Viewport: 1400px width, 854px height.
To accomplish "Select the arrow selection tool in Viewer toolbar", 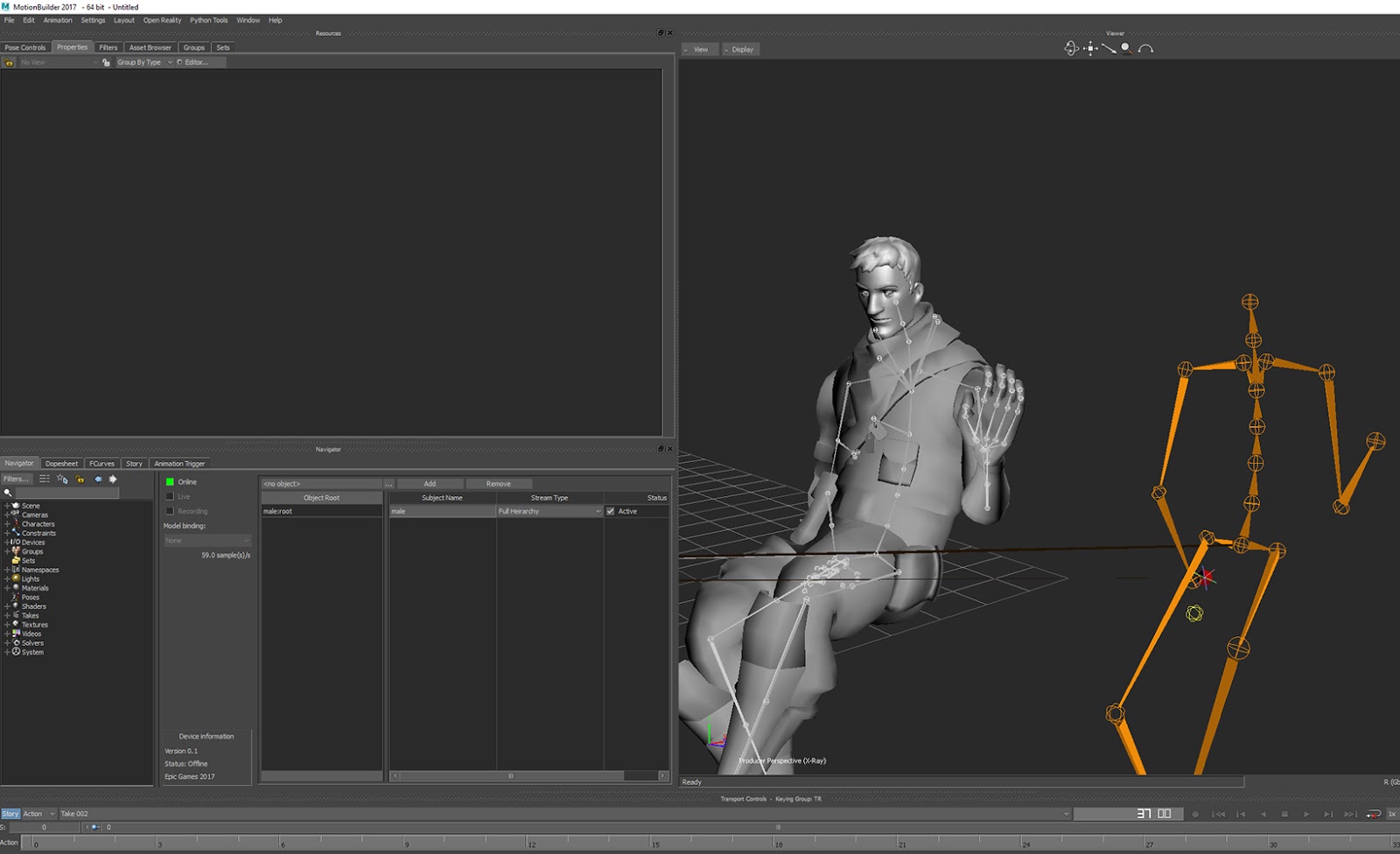I will tap(1109, 49).
